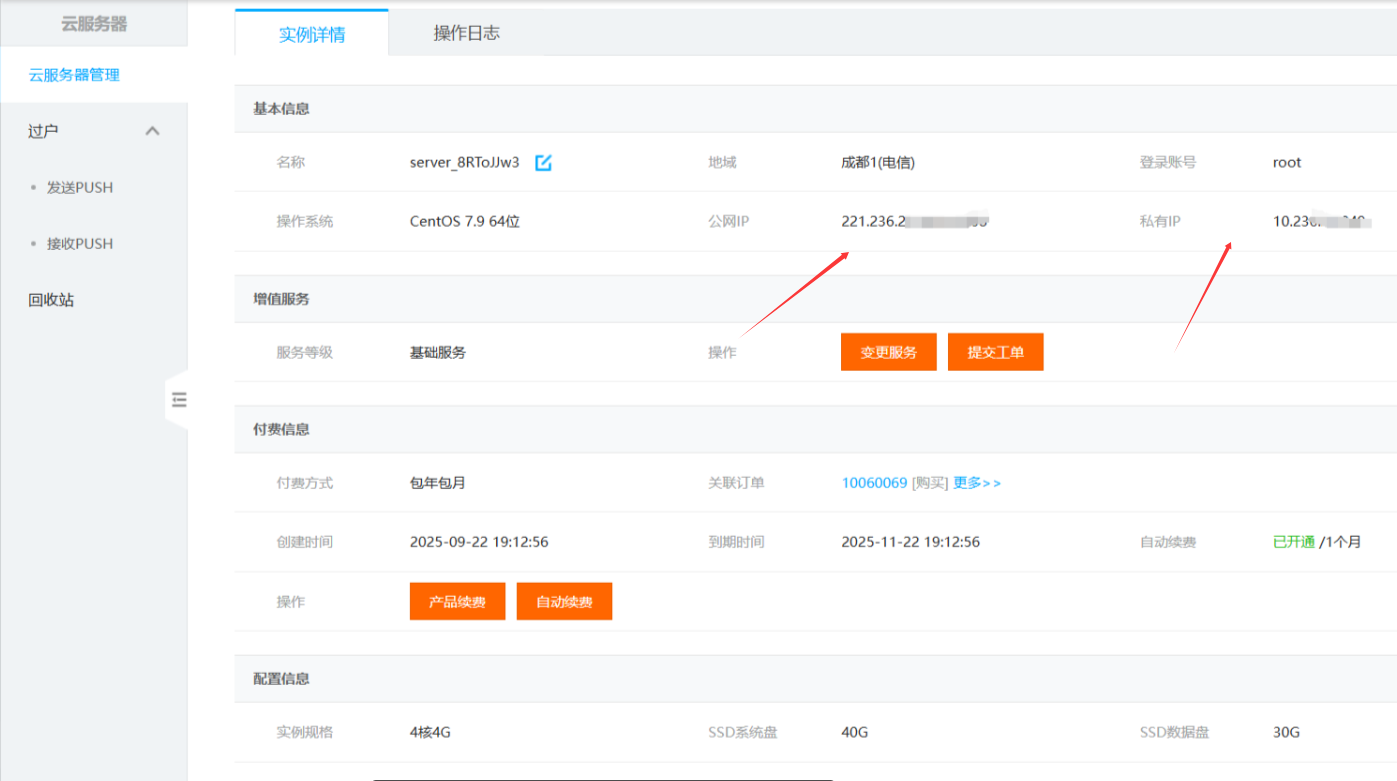Click the 云服务器 sidebar header

click(94, 24)
